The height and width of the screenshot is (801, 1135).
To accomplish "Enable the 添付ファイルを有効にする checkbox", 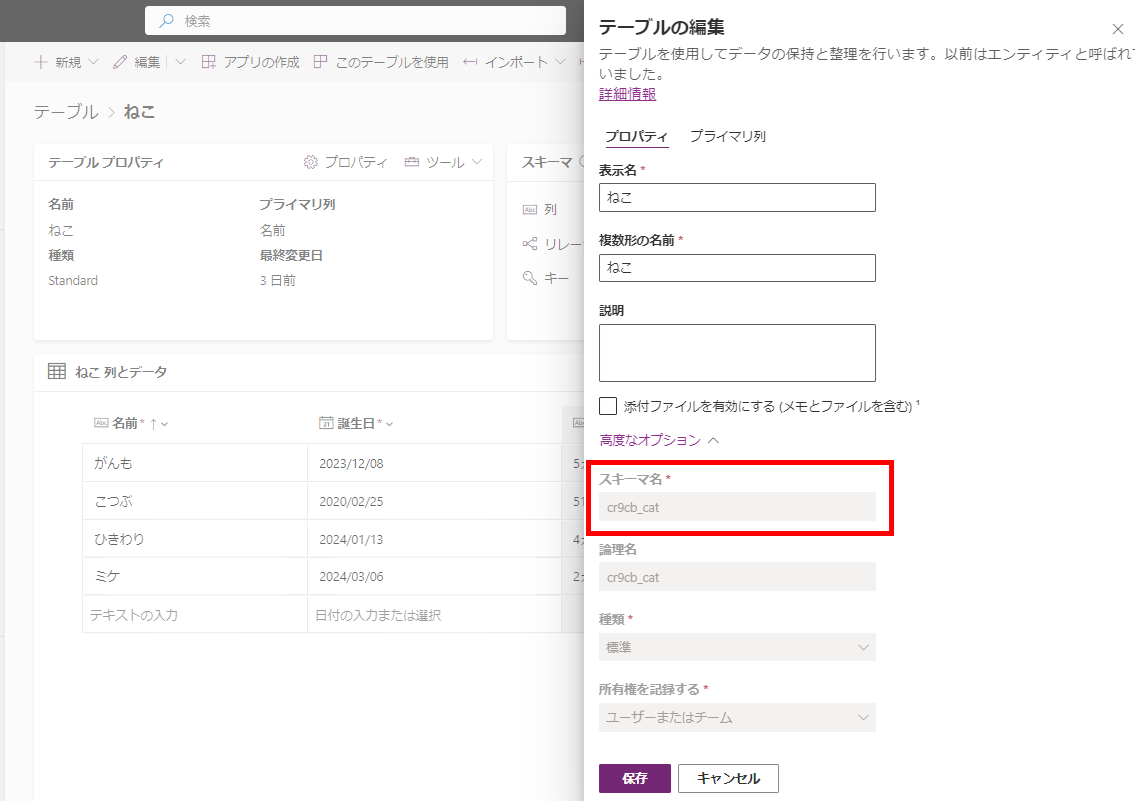I will click(x=608, y=406).
